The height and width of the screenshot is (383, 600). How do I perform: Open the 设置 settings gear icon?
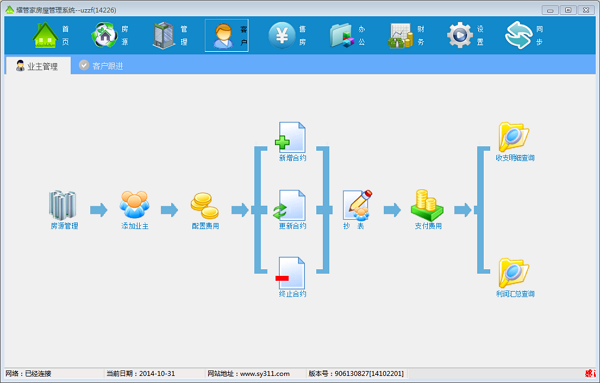(460, 35)
